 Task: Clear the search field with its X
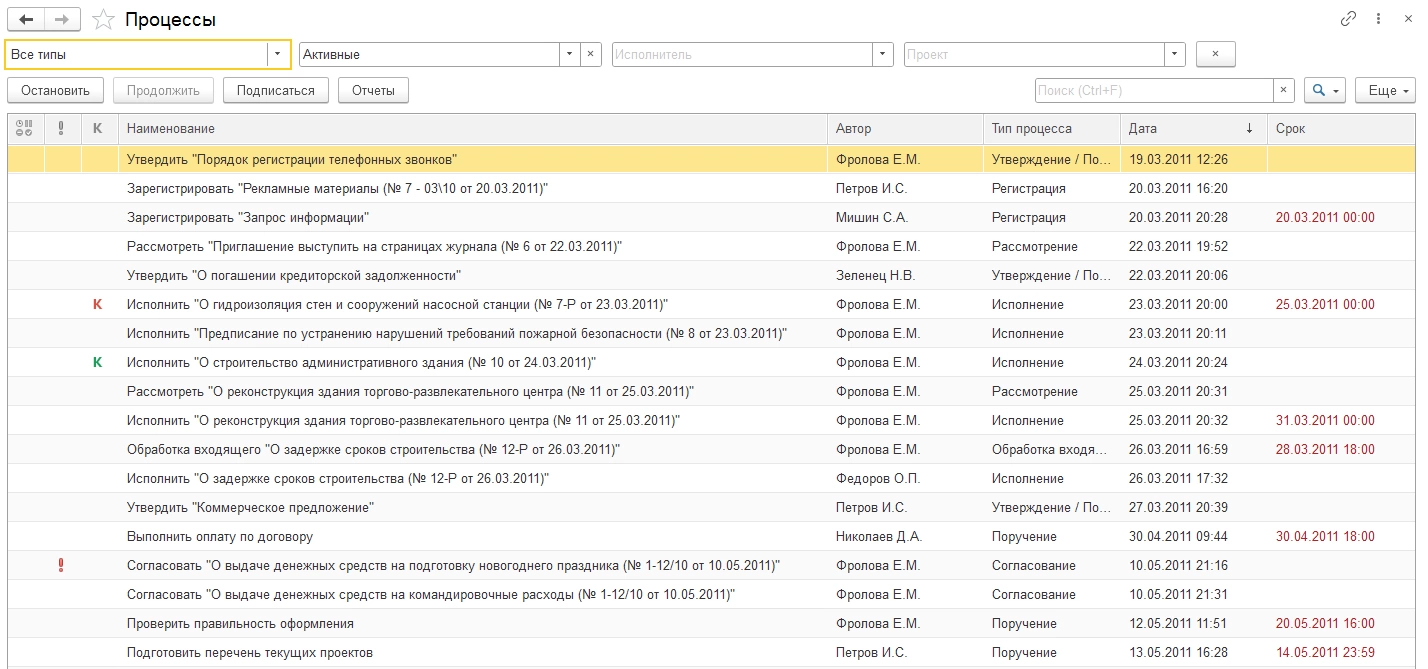coord(1284,91)
